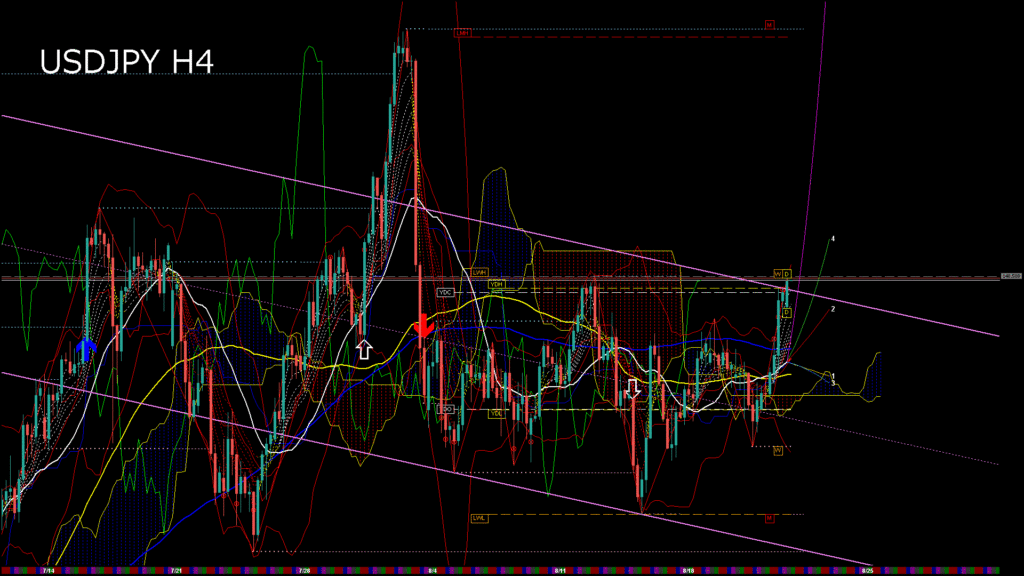Click the 7/14 date marker

[x=46, y=571]
